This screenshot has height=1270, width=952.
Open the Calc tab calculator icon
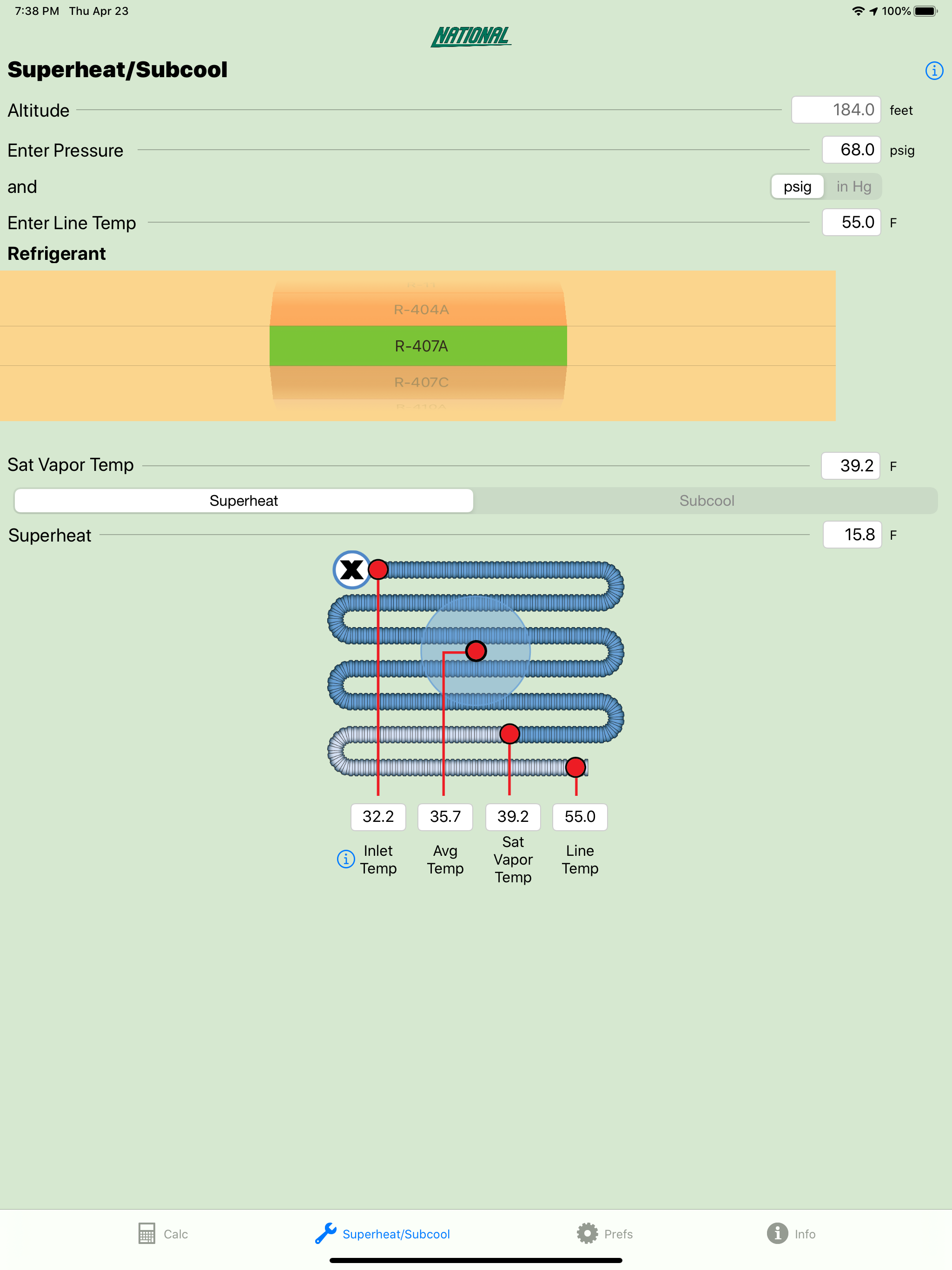point(146,1233)
